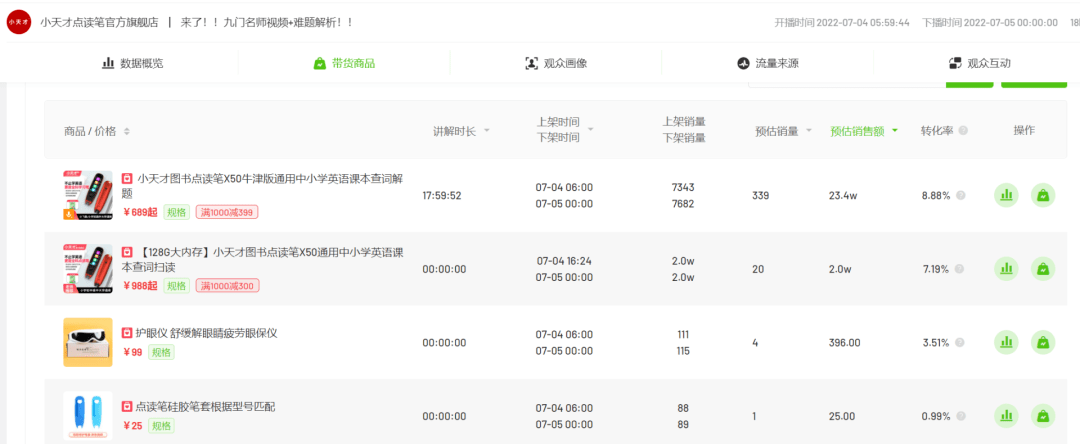Open 小天才图书点读笔X50牛津版 product title
Screen dimensions: 1080x444
[262, 186]
